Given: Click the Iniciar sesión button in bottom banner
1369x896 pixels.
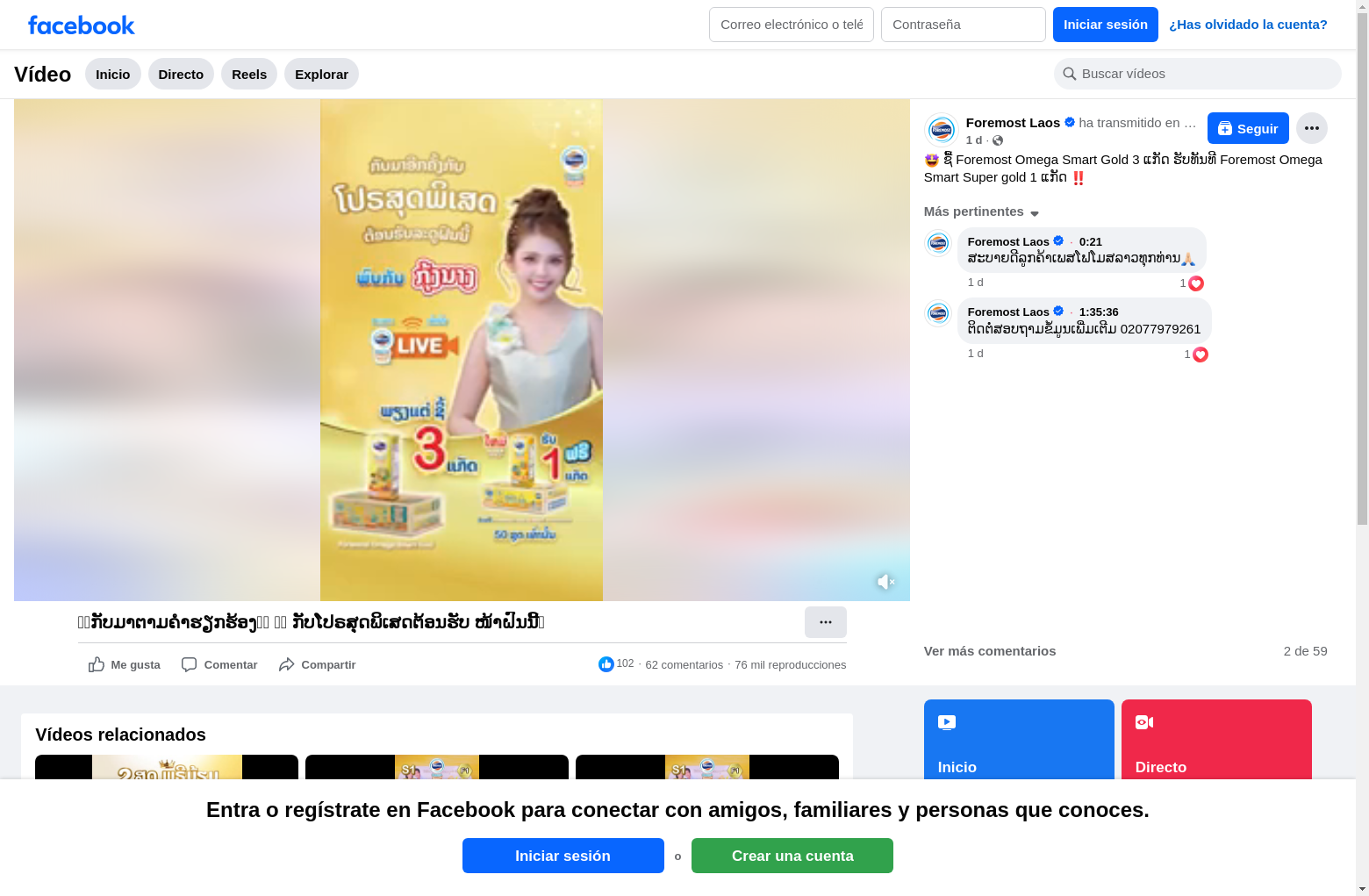Looking at the screenshot, I should tap(563, 856).
